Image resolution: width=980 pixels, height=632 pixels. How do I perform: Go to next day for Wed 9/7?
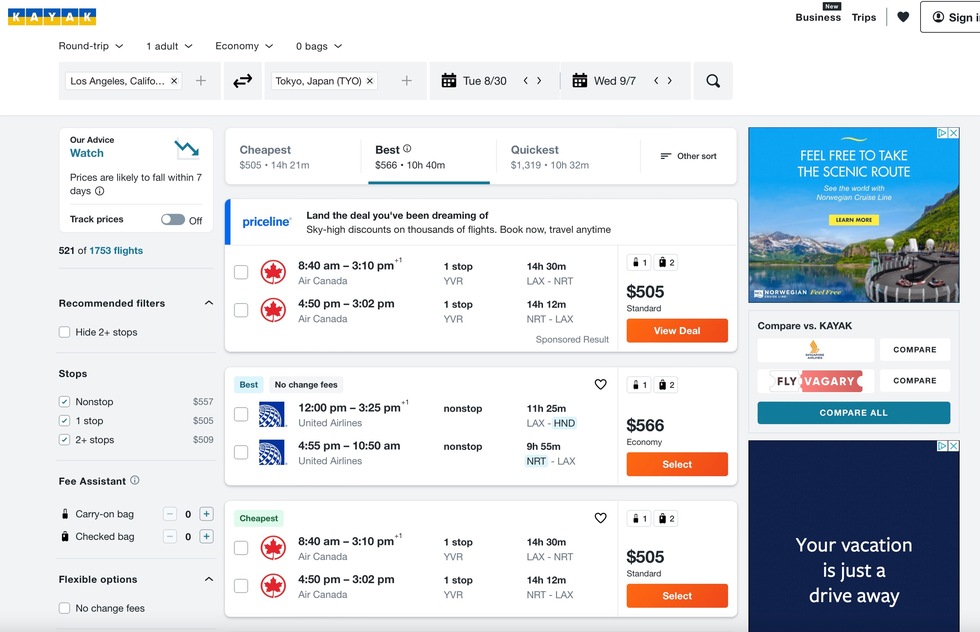[670, 81]
